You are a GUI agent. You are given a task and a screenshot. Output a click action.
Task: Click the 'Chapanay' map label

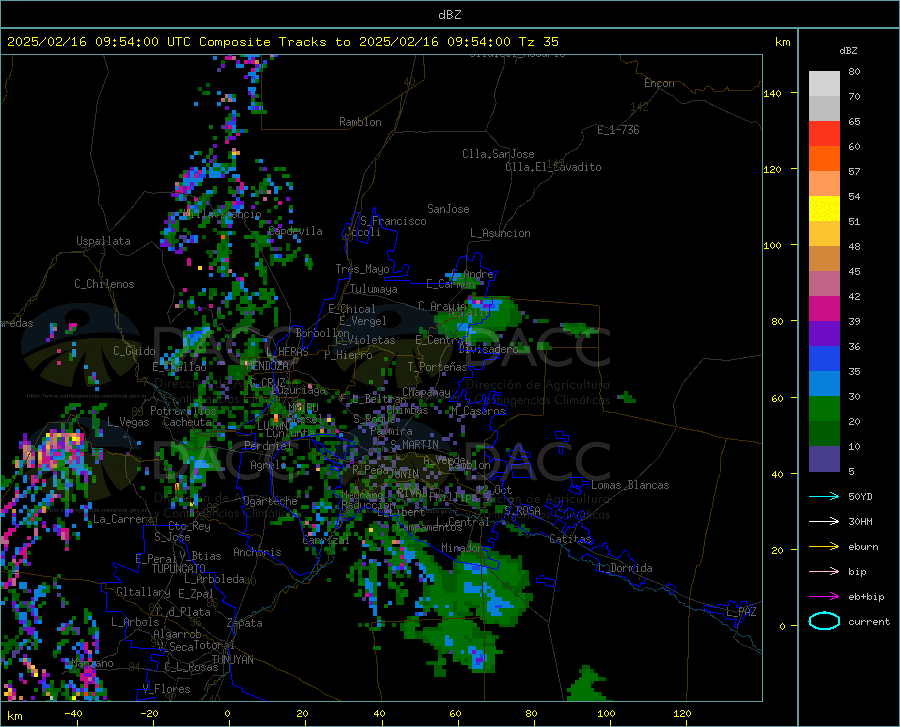click(x=426, y=392)
